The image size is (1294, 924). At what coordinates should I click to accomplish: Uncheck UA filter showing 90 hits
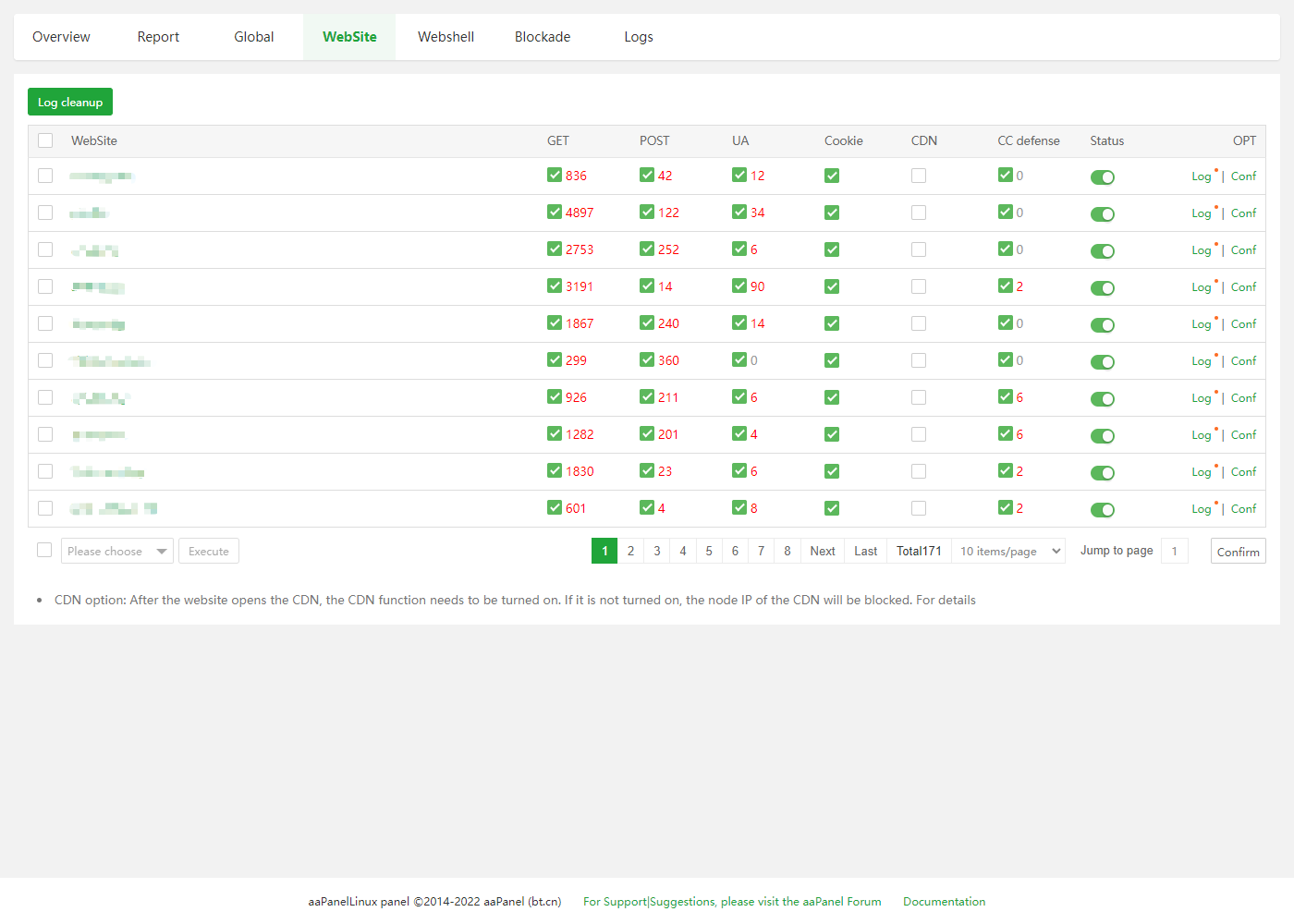[739, 286]
